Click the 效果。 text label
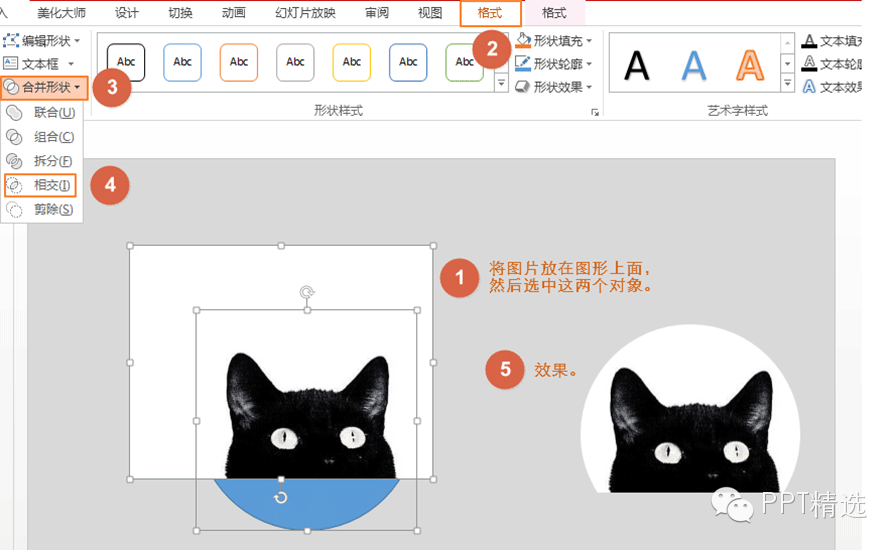The width and height of the screenshot is (895, 550). point(555,370)
